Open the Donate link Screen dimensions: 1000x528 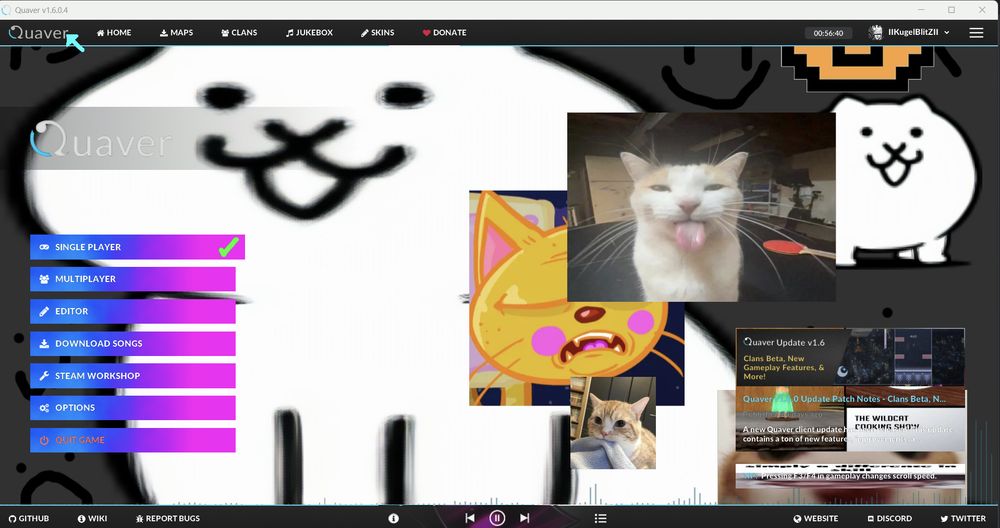click(445, 33)
